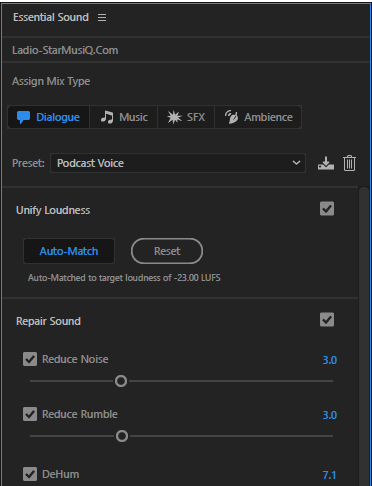Click the Ambience leaf icon
Image resolution: width=372 pixels, height=486 pixels.
pos(231,117)
